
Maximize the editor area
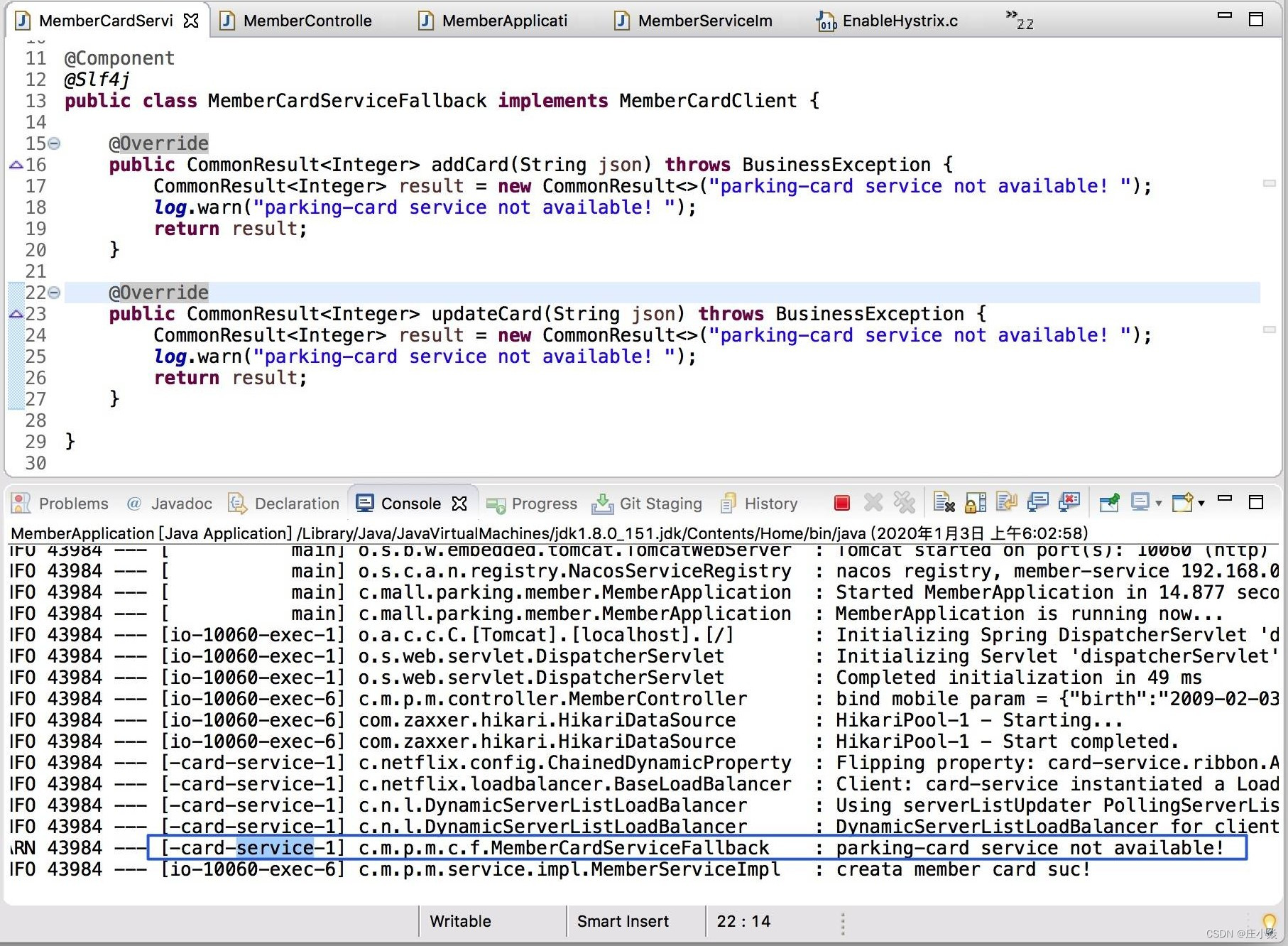pyautogui.click(x=1256, y=19)
